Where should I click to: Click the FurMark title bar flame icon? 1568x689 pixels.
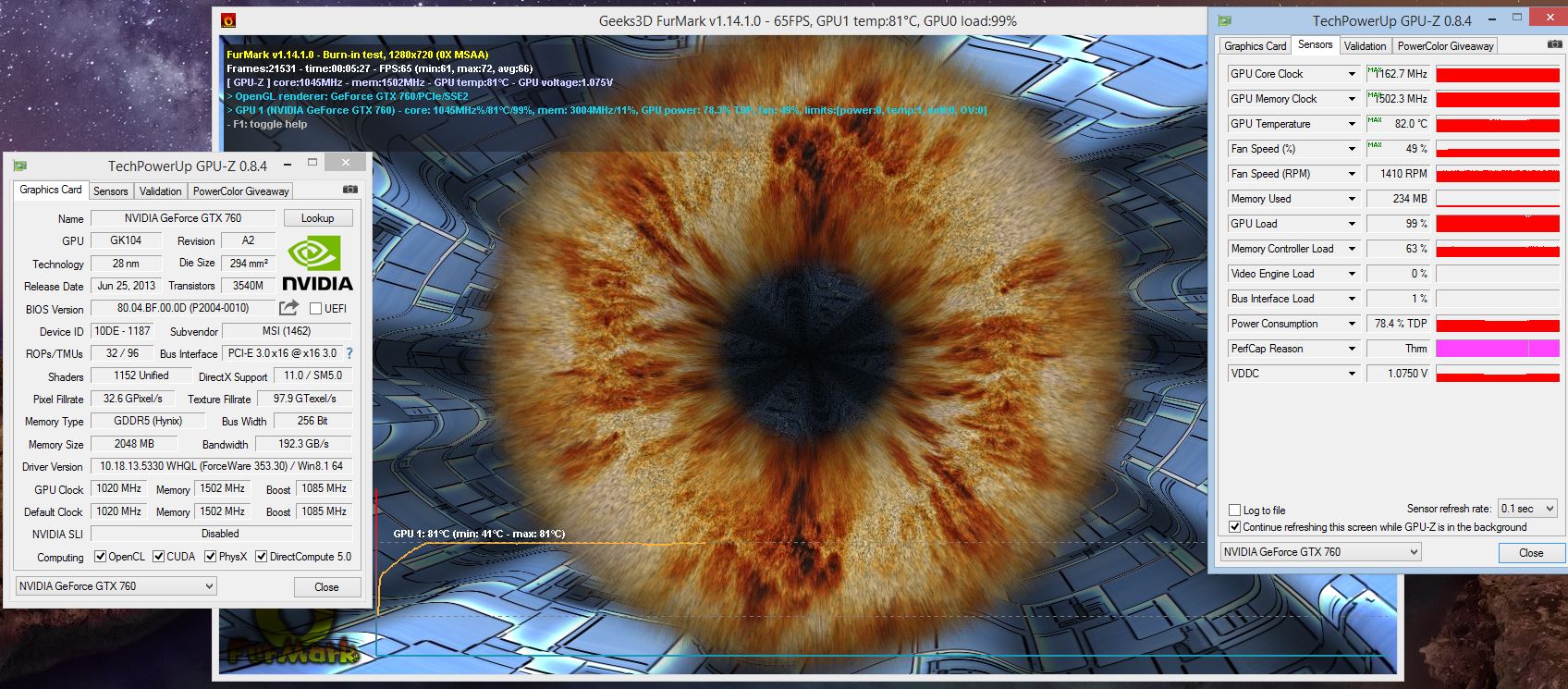(x=228, y=20)
